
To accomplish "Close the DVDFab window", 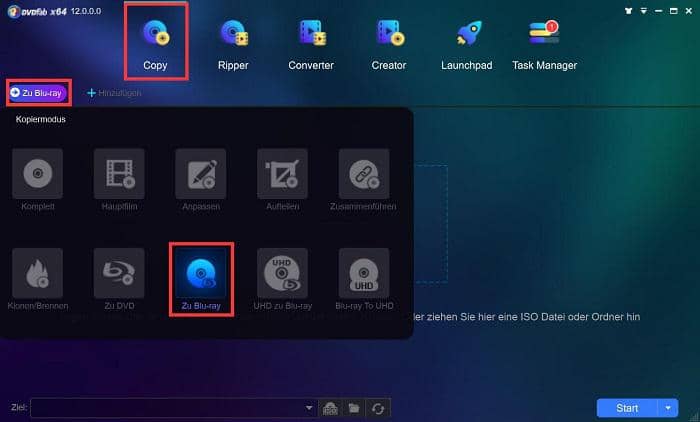I will (689, 11).
